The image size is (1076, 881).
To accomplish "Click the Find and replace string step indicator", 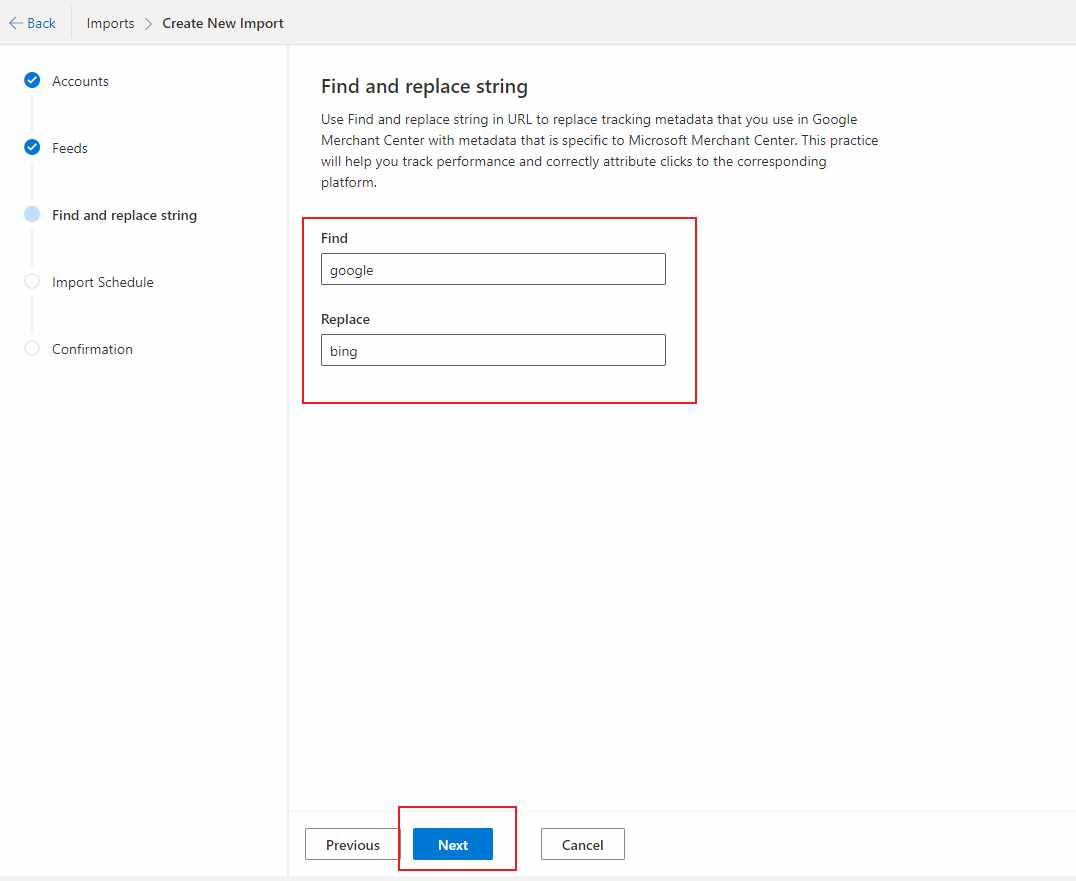I will pyautogui.click(x=32, y=214).
